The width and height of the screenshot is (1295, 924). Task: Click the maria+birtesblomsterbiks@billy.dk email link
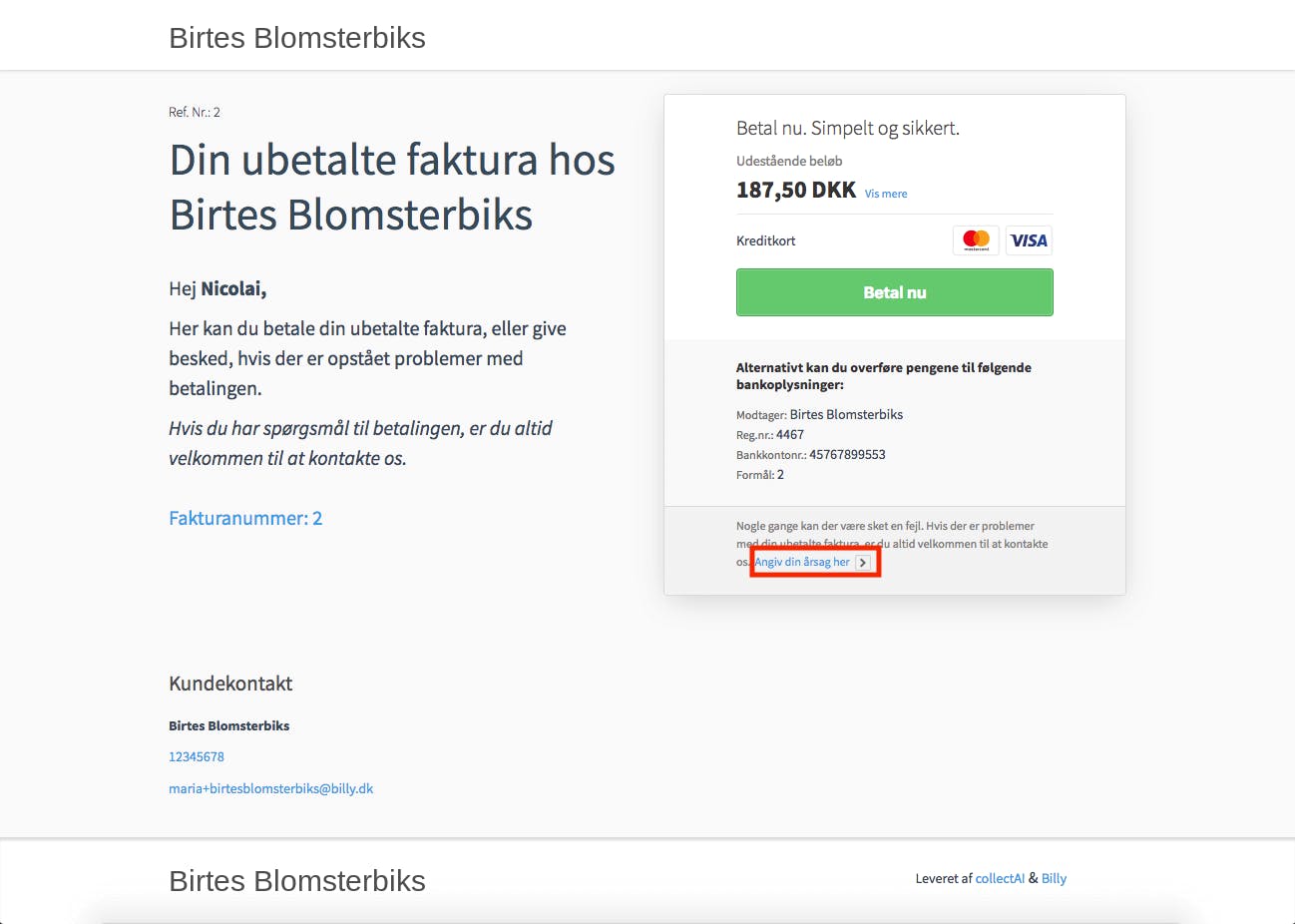(x=270, y=788)
